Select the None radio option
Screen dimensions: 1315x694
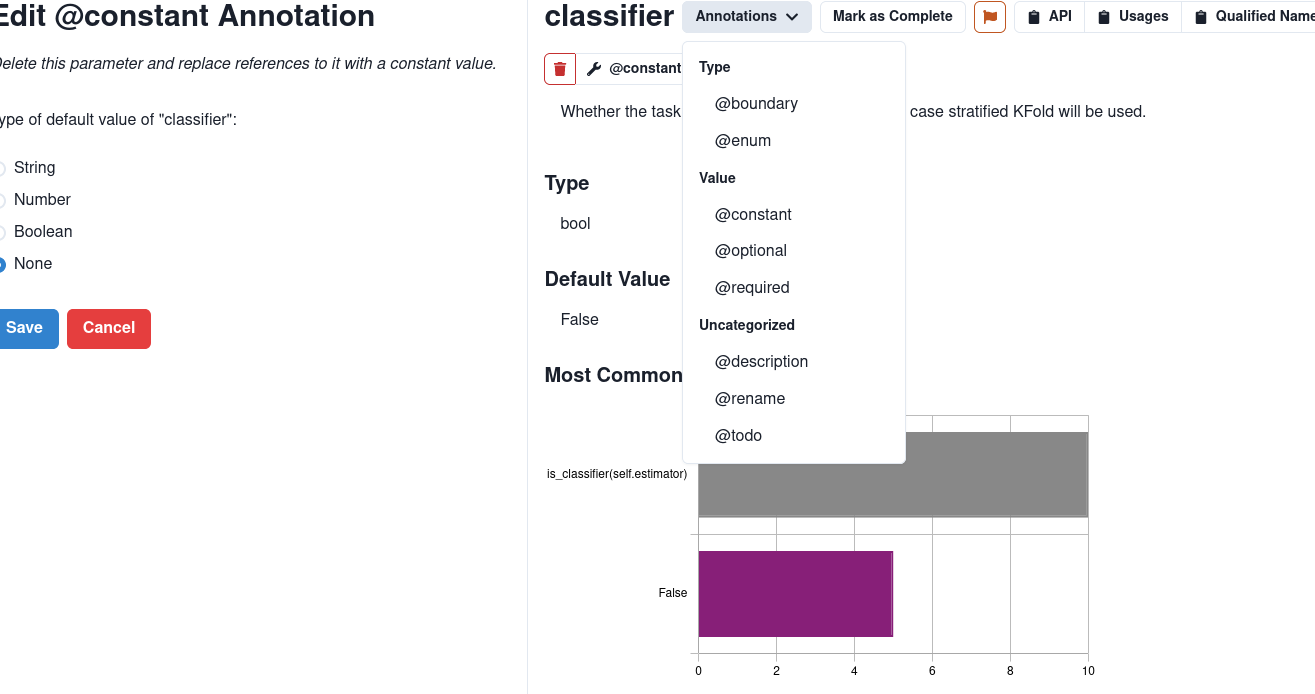(x=2, y=265)
